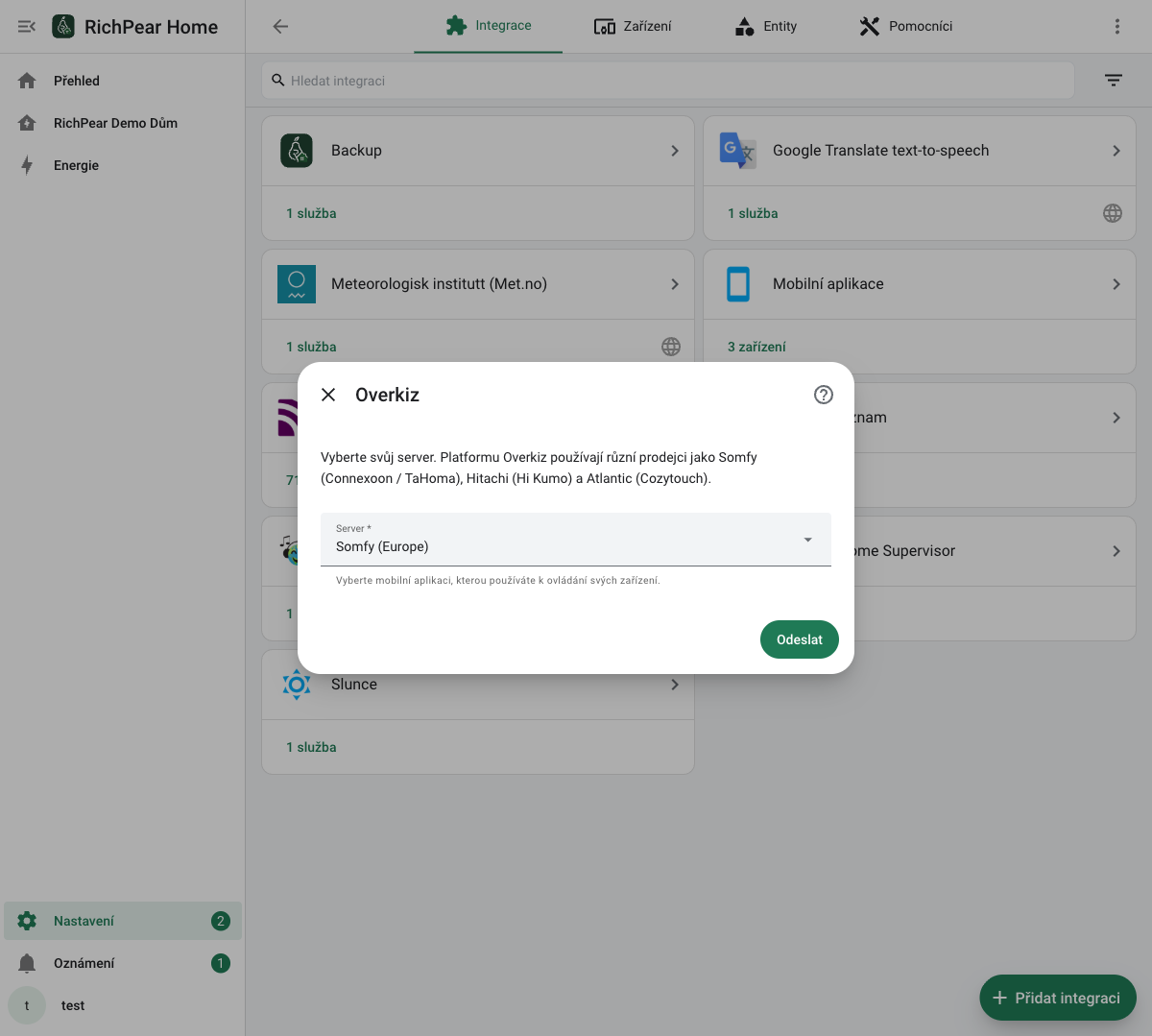Click the Backup card title
1152x1036 pixels.
point(356,151)
